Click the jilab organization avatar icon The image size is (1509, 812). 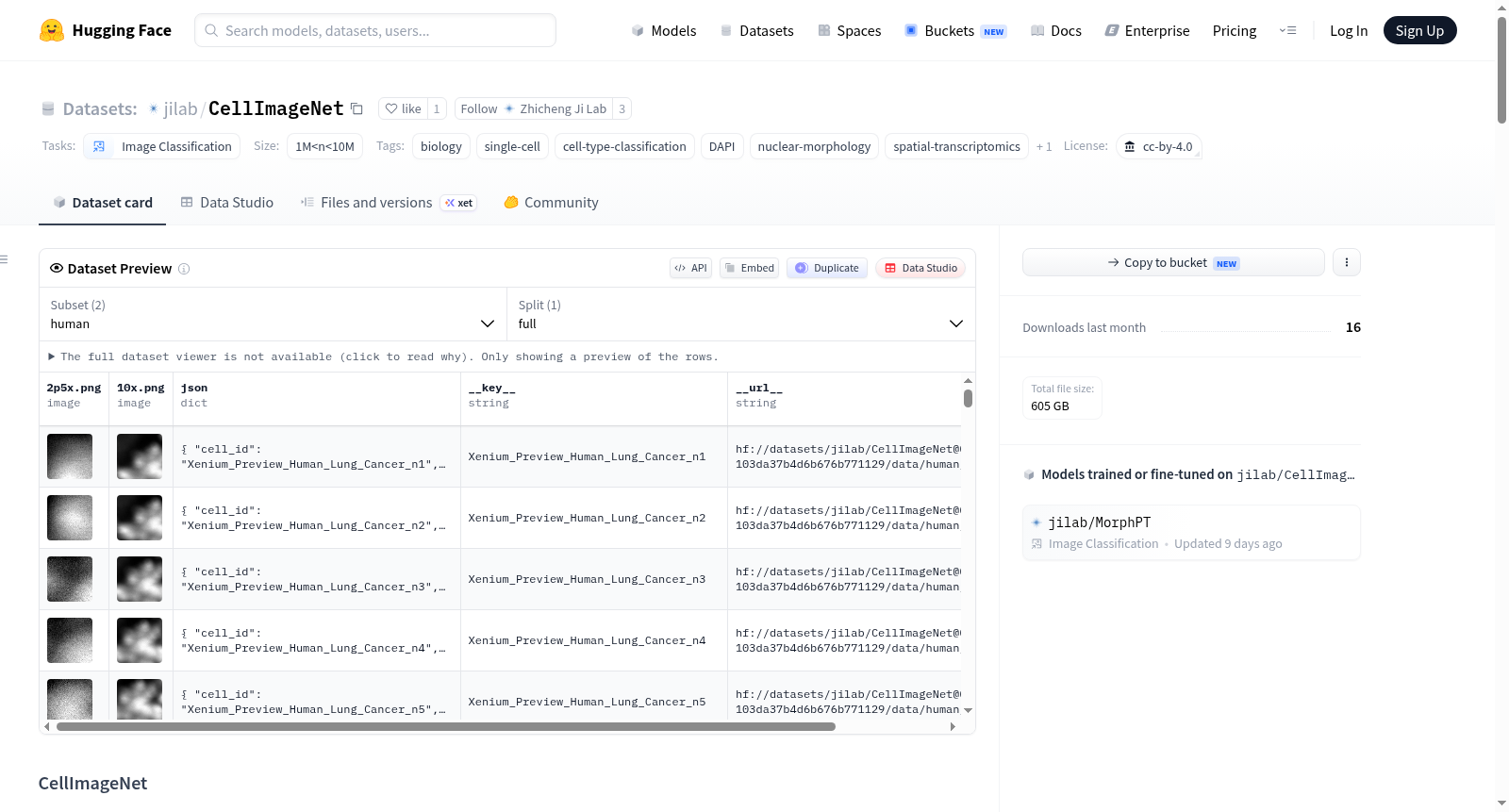pos(154,109)
